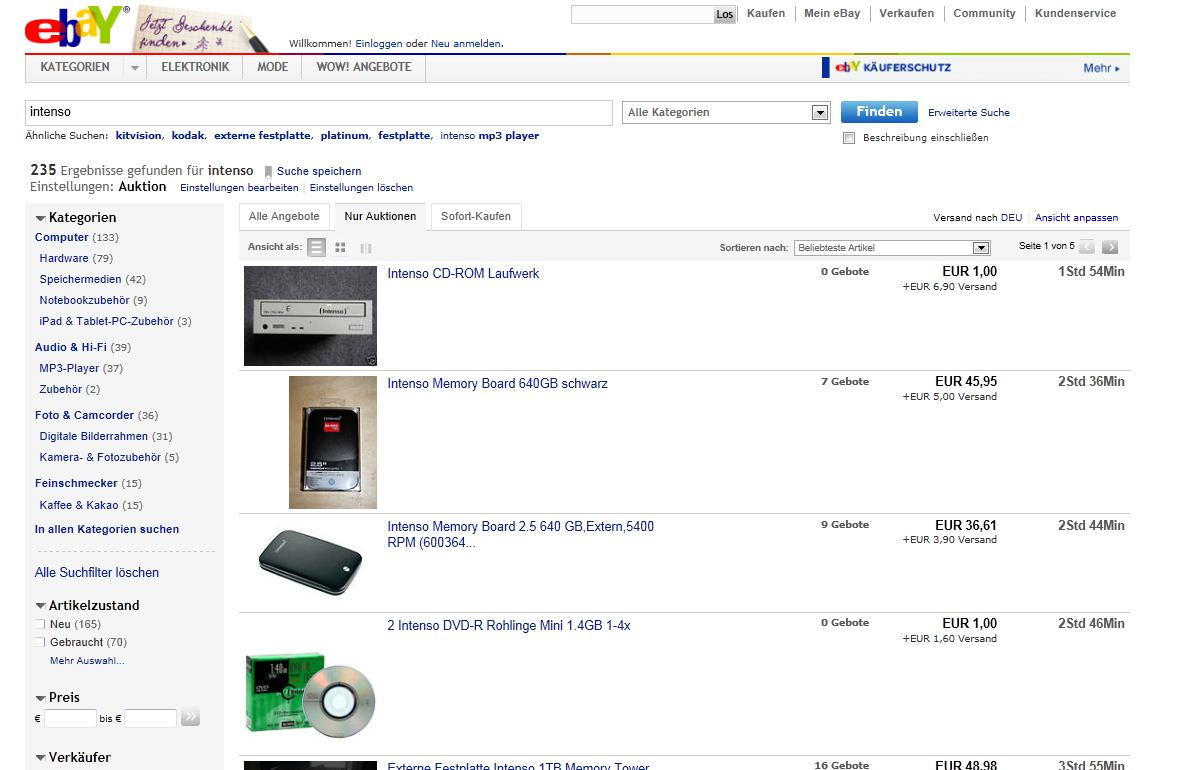Open the Alle Kategorien dropdown
The image size is (1198, 770).
click(x=726, y=112)
